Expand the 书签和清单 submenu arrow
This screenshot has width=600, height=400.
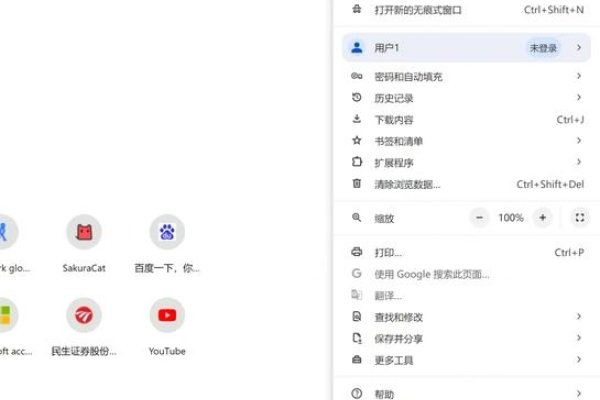click(x=579, y=140)
